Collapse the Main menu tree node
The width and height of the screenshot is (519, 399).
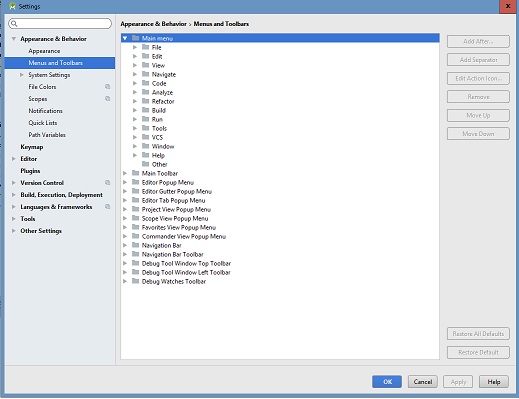(125, 38)
